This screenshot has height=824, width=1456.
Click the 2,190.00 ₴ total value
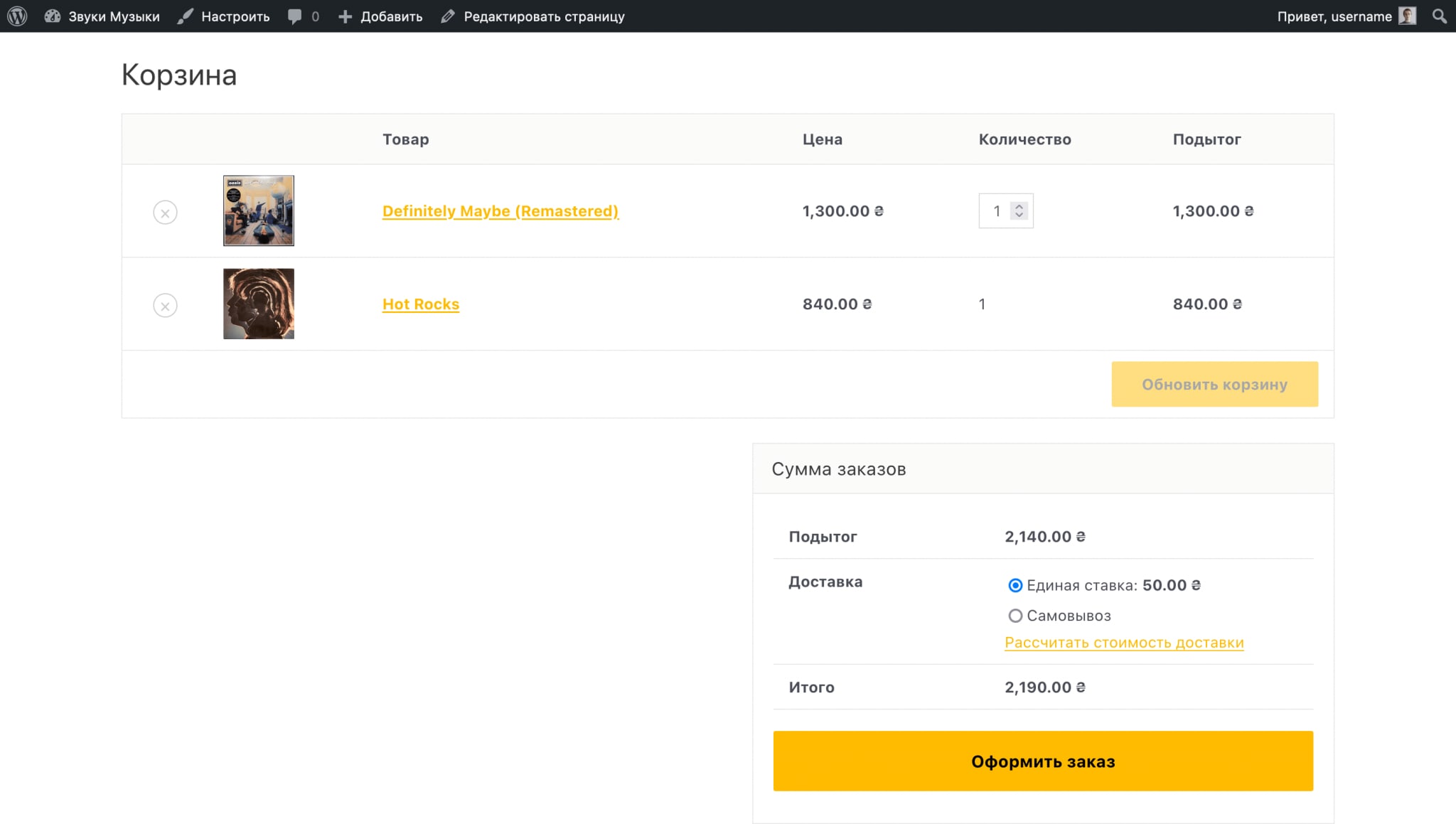pos(1045,687)
